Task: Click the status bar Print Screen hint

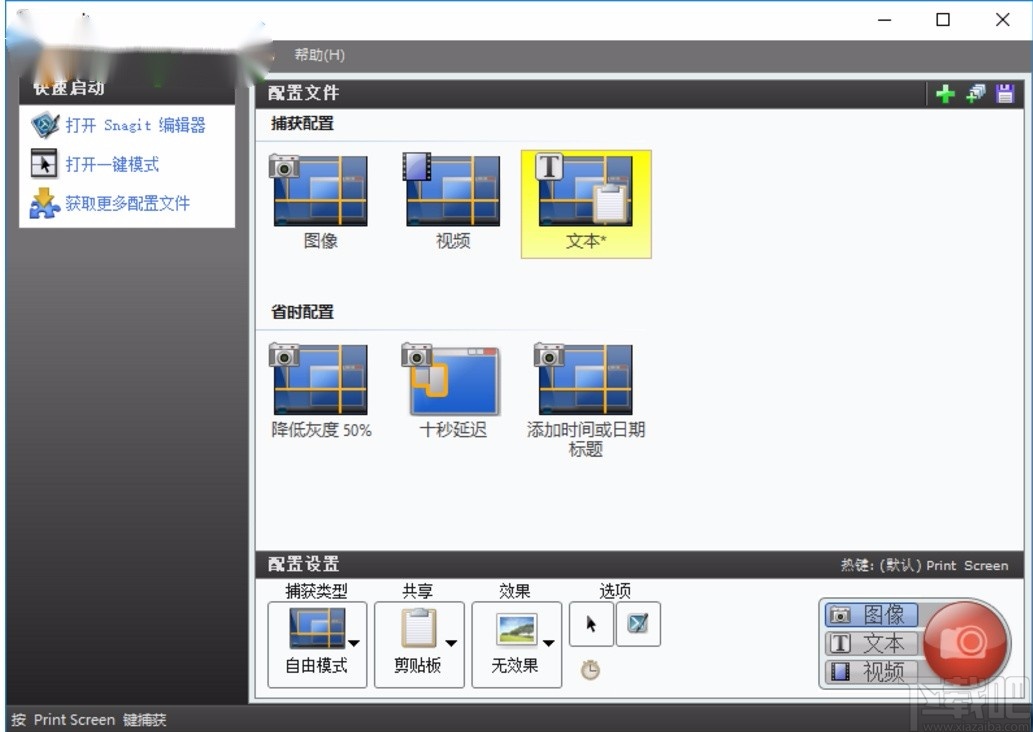Action: tap(89, 719)
